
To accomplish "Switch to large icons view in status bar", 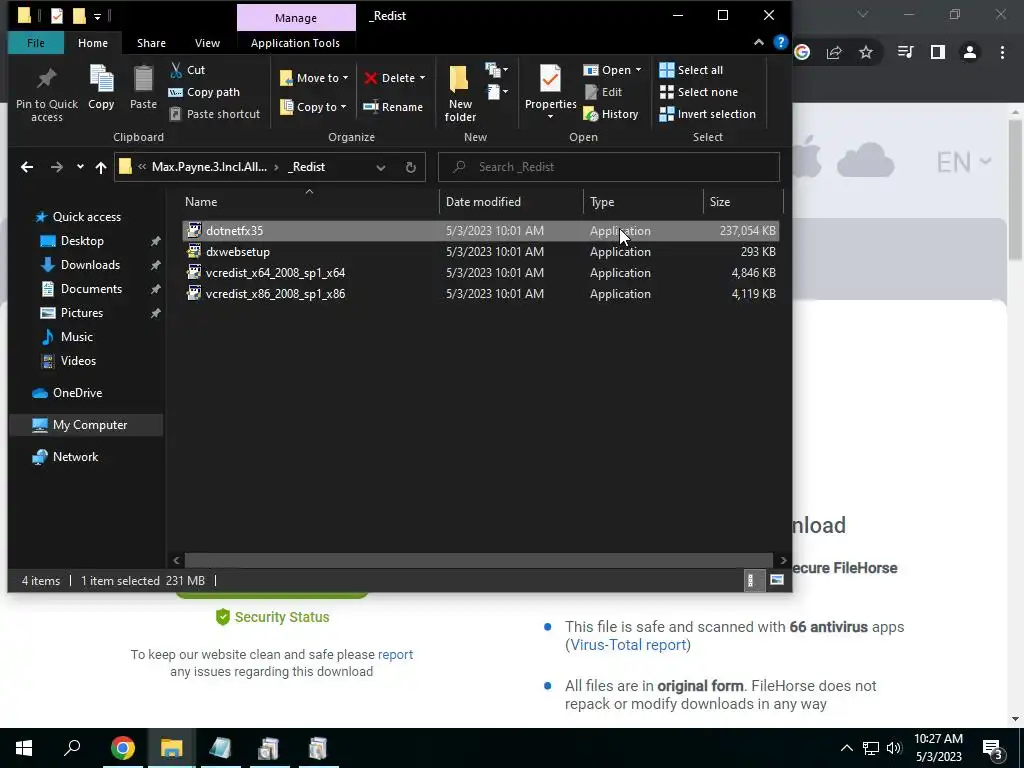I will 777,581.
